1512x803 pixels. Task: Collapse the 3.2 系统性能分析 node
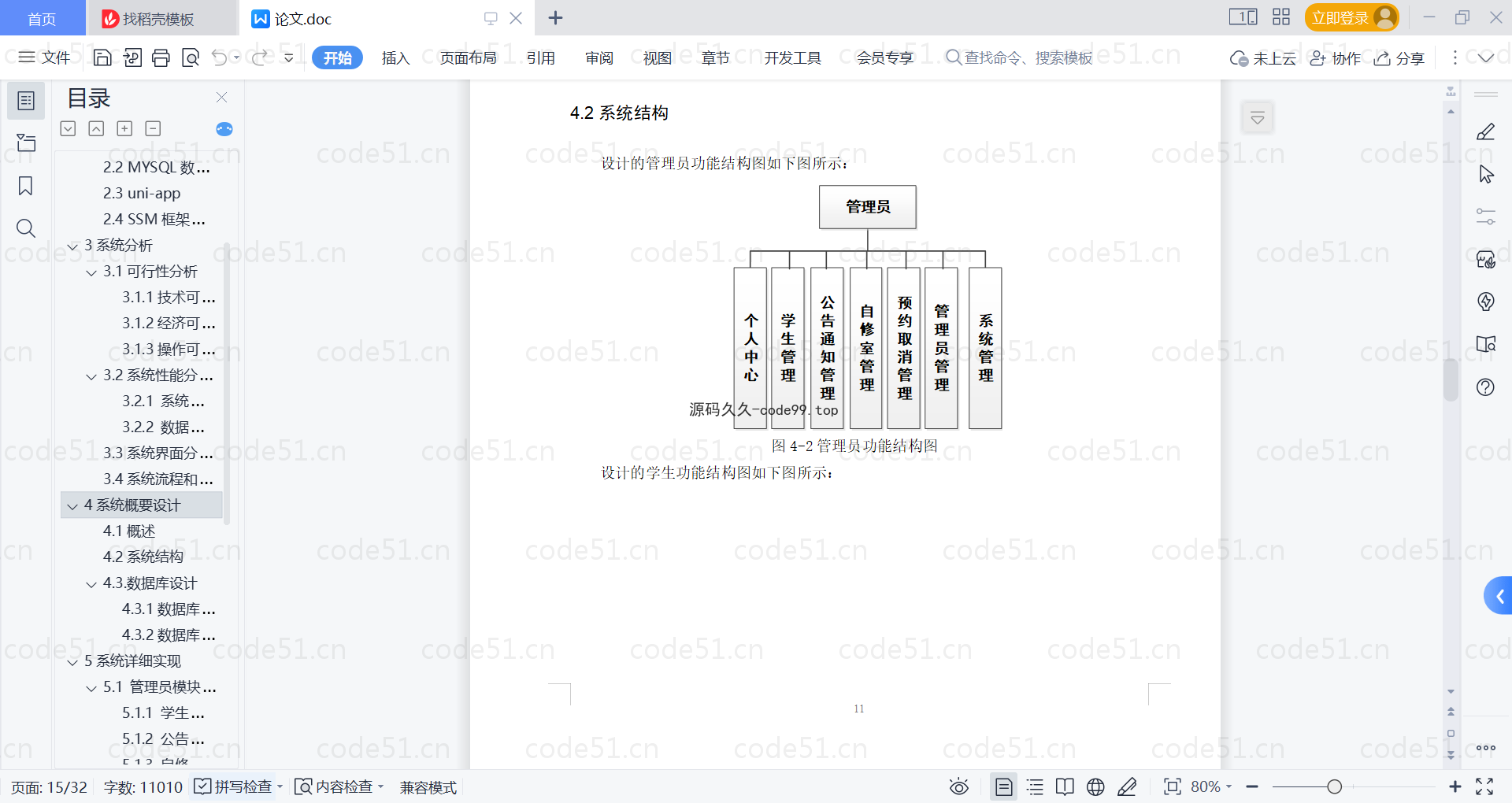coord(91,376)
